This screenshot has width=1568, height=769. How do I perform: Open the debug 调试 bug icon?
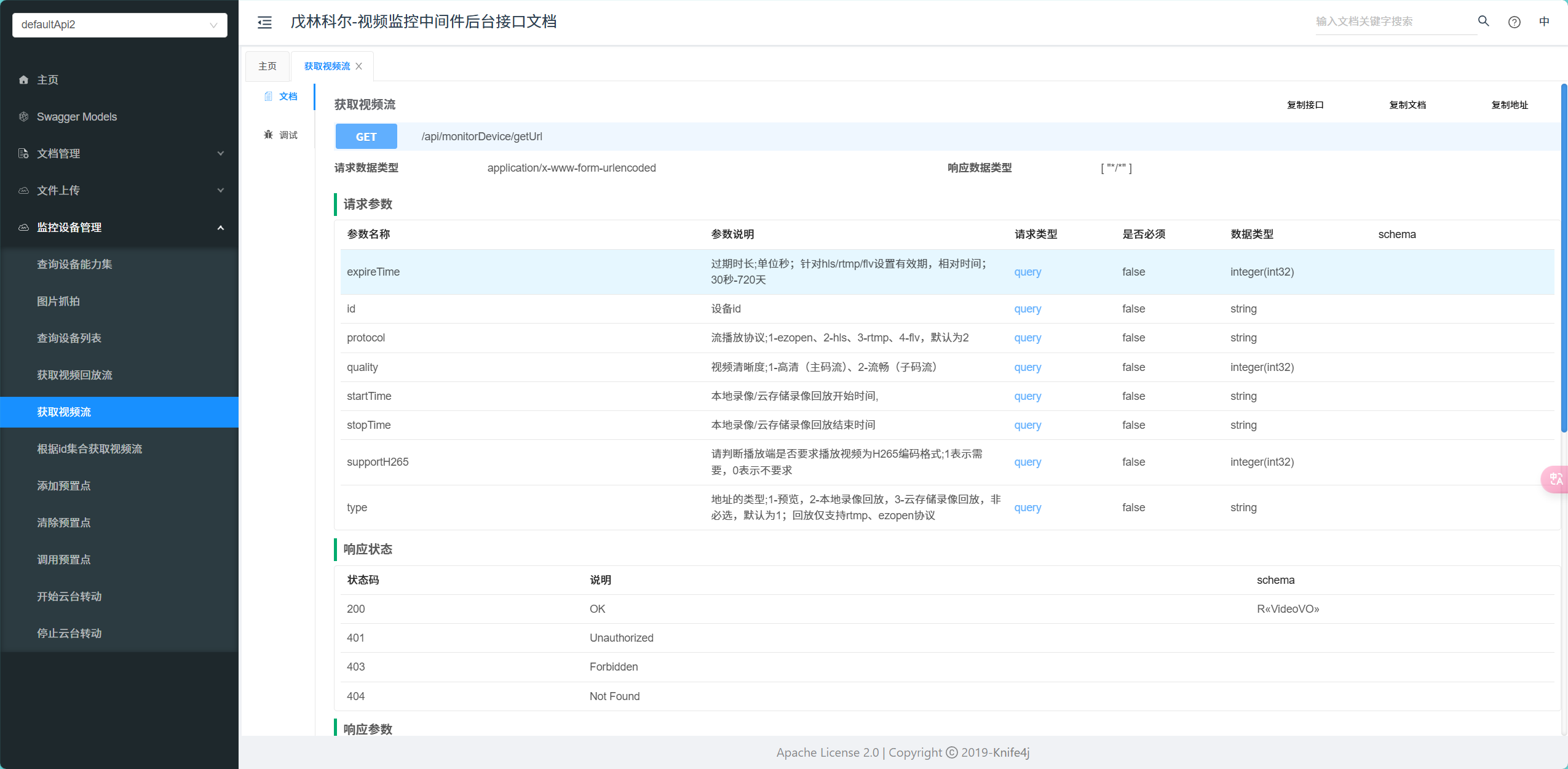tap(269, 135)
